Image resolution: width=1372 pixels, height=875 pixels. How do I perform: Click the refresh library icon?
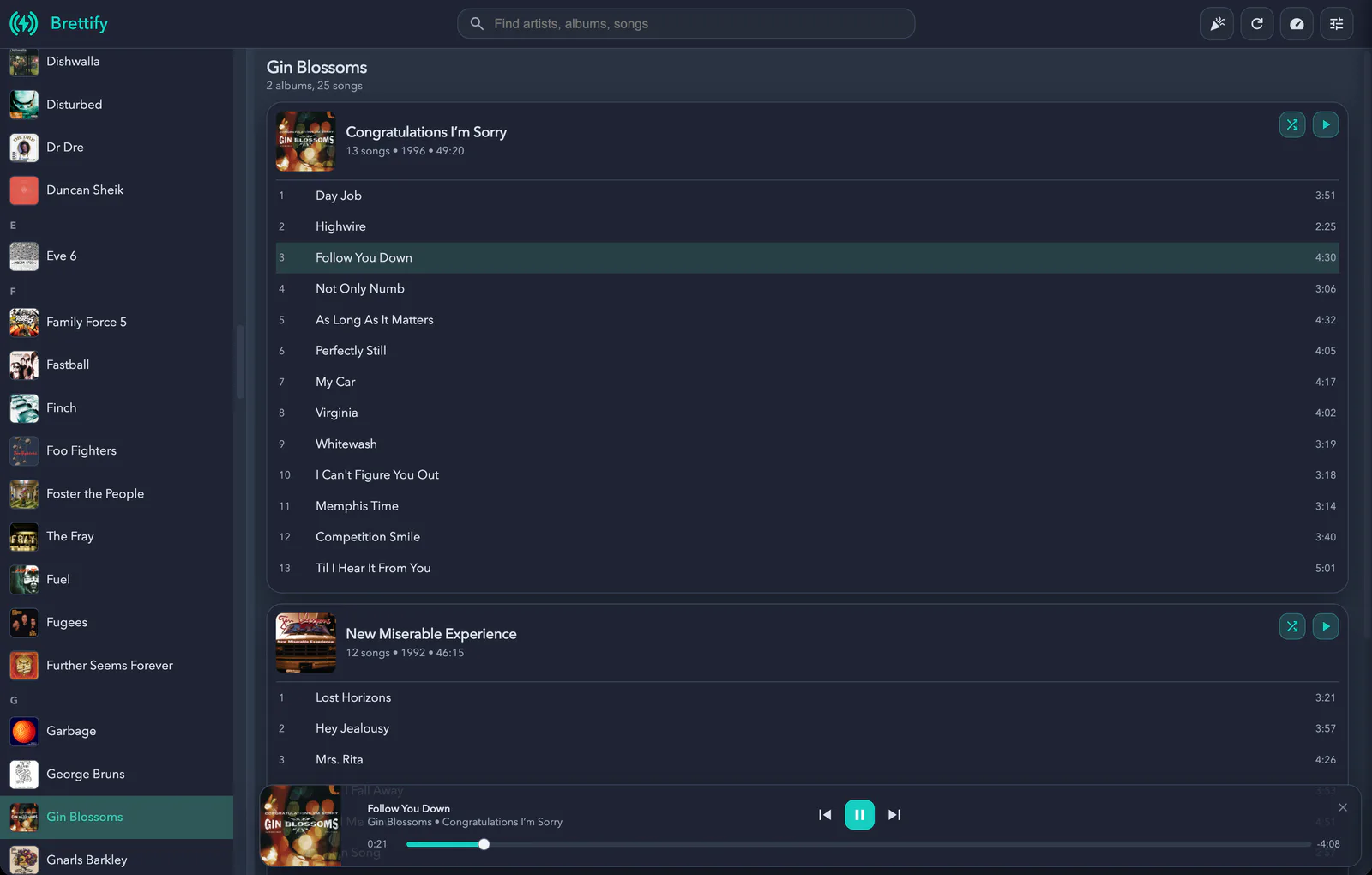pos(1257,24)
